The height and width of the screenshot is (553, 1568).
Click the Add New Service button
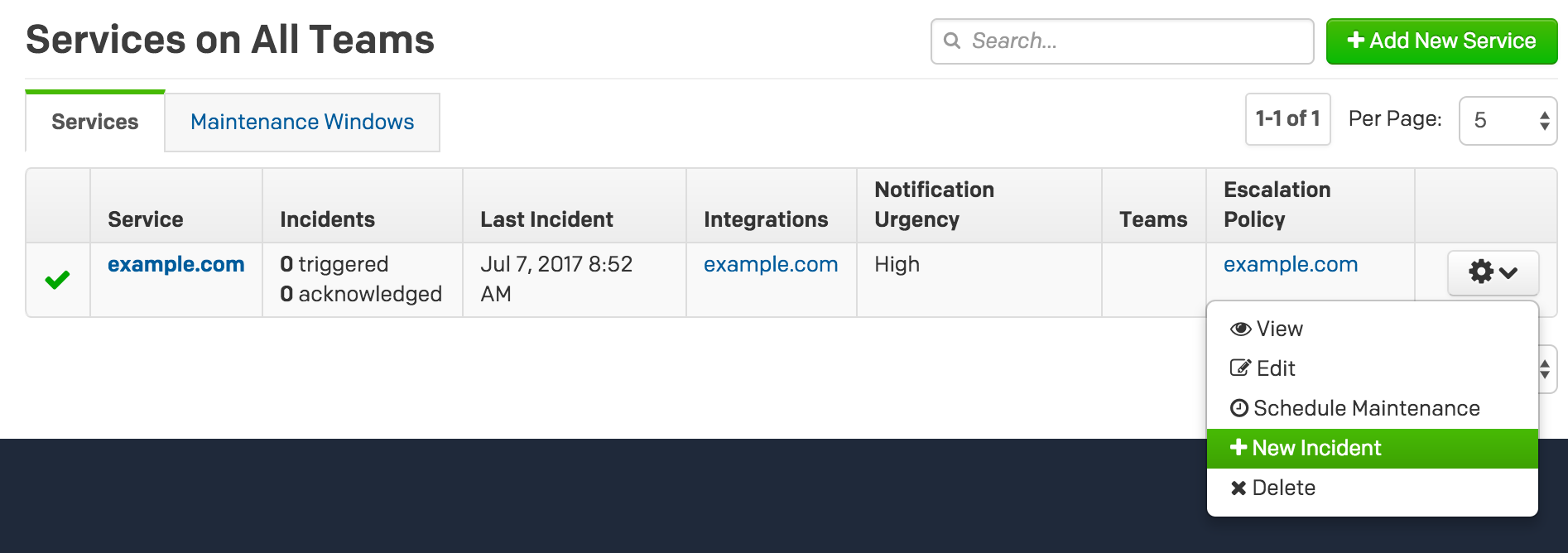pyautogui.click(x=1441, y=41)
